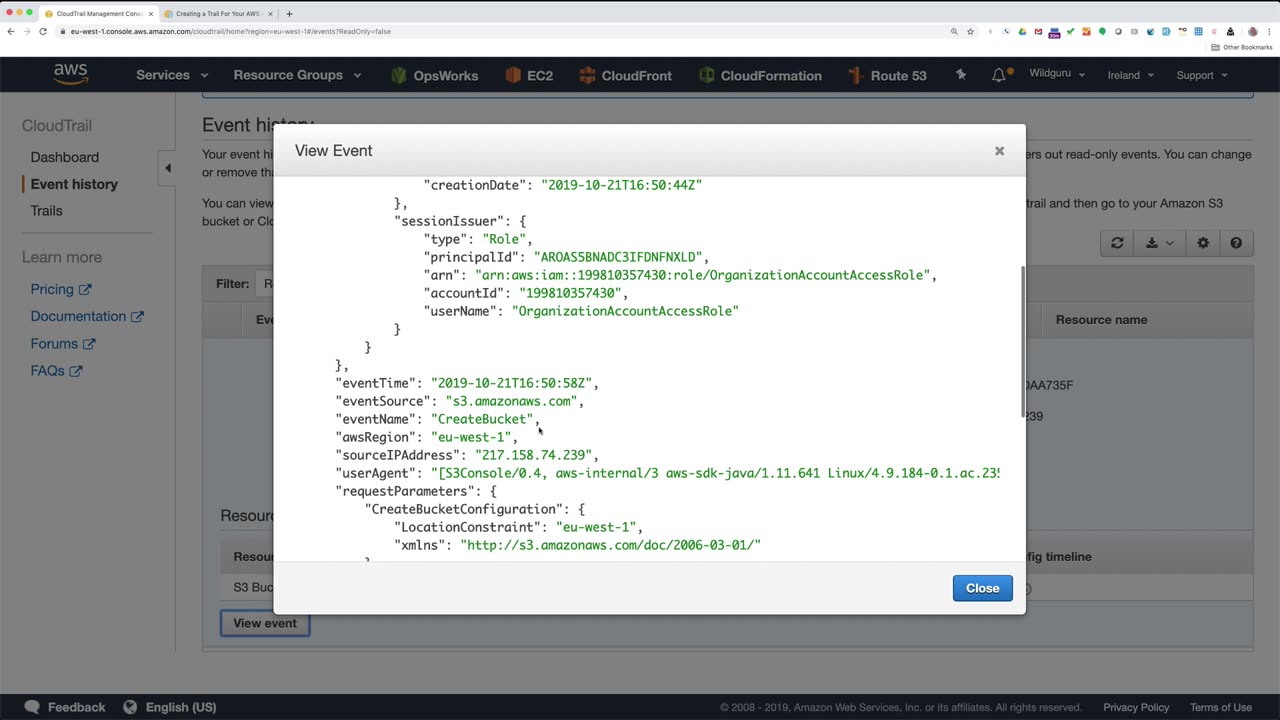Click the blue Close button in the dialog

click(x=982, y=588)
